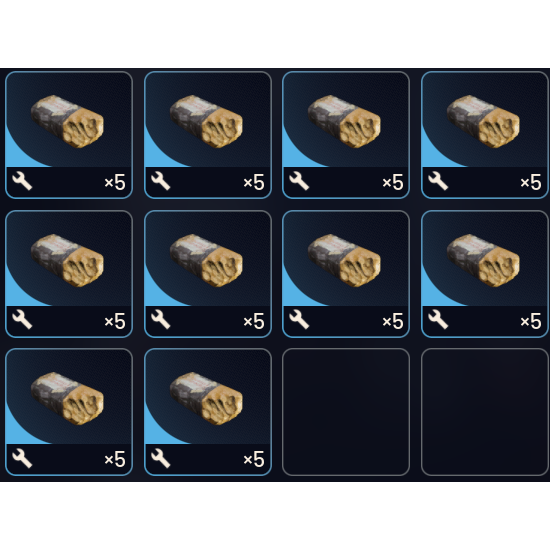This screenshot has height=550, width=550.
Task: Select the first empty slot in the bottom row
Action: (346, 412)
